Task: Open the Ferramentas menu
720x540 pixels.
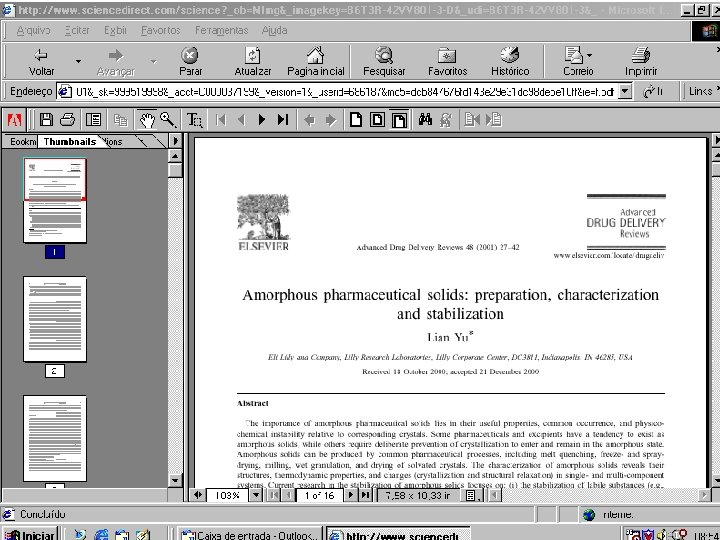Action: coord(221,30)
